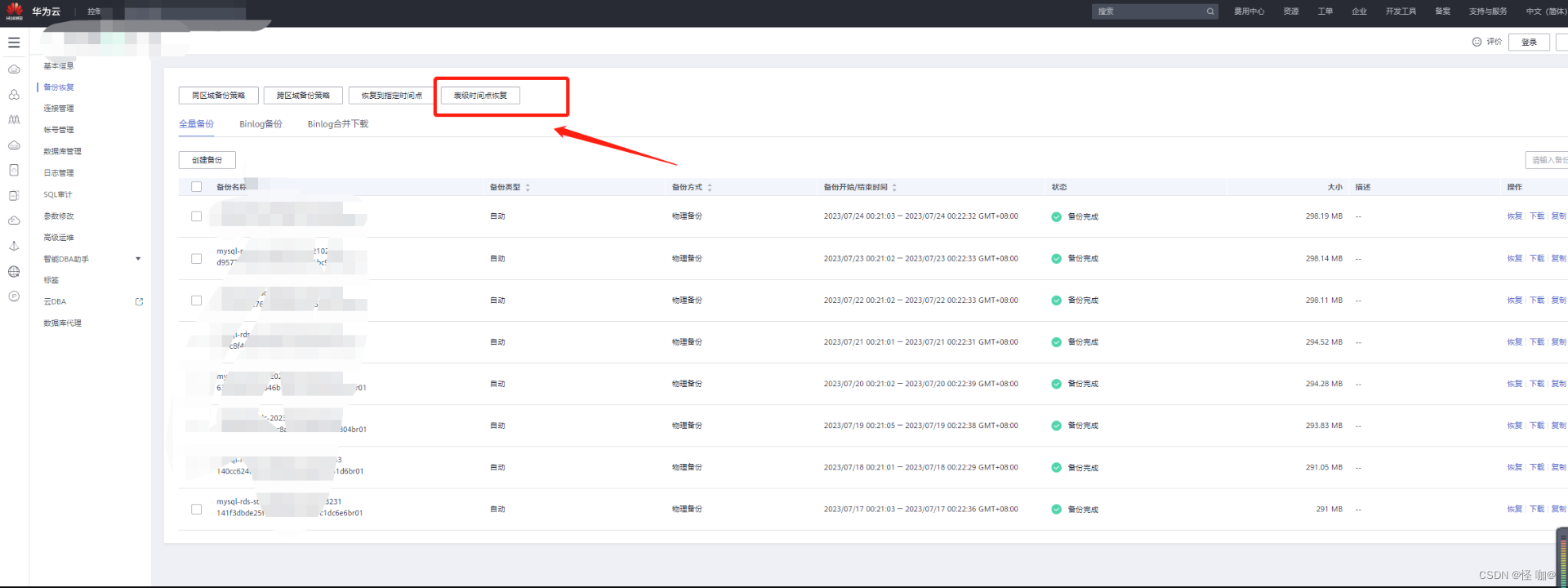Open 基本信息 in the side menu
Viewport: 1568px width, 588px height.
coord(59,66)
